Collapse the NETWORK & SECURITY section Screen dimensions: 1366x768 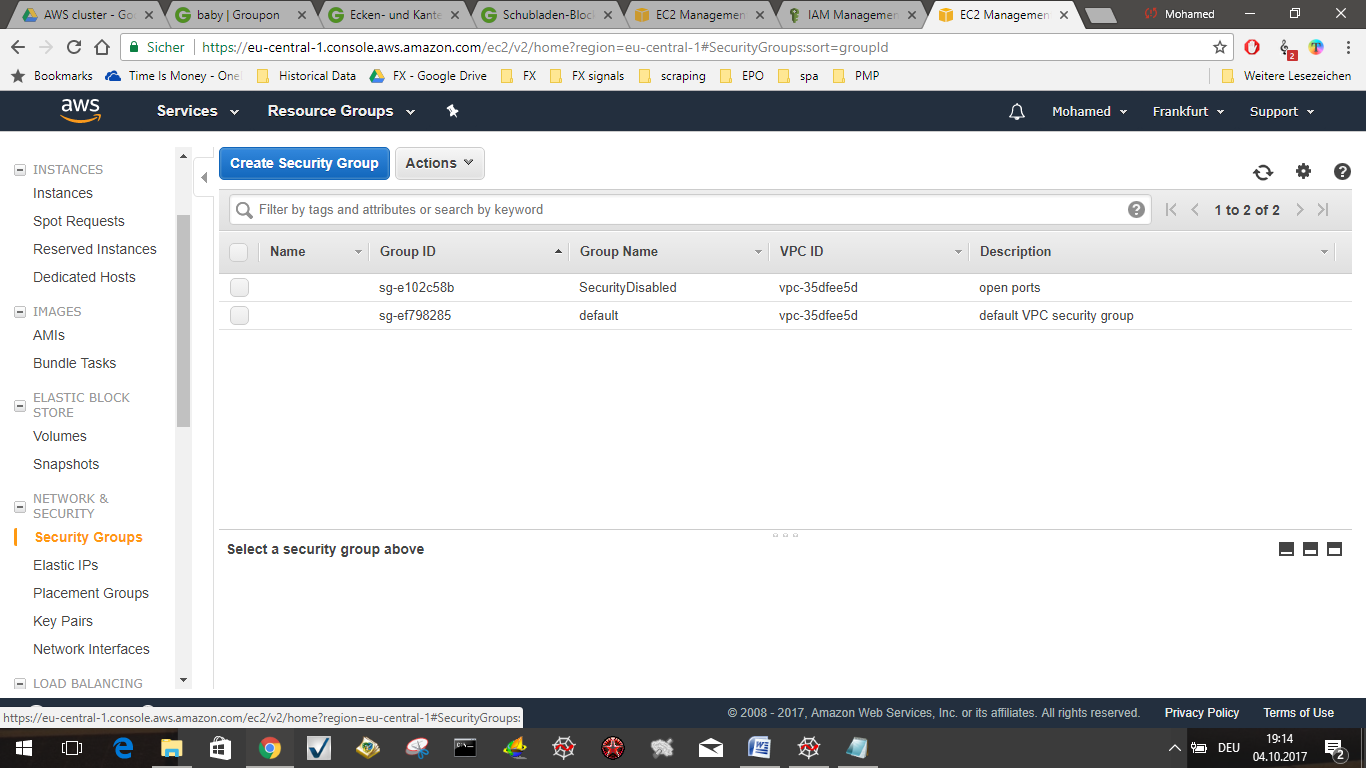[x=20, y=507]
